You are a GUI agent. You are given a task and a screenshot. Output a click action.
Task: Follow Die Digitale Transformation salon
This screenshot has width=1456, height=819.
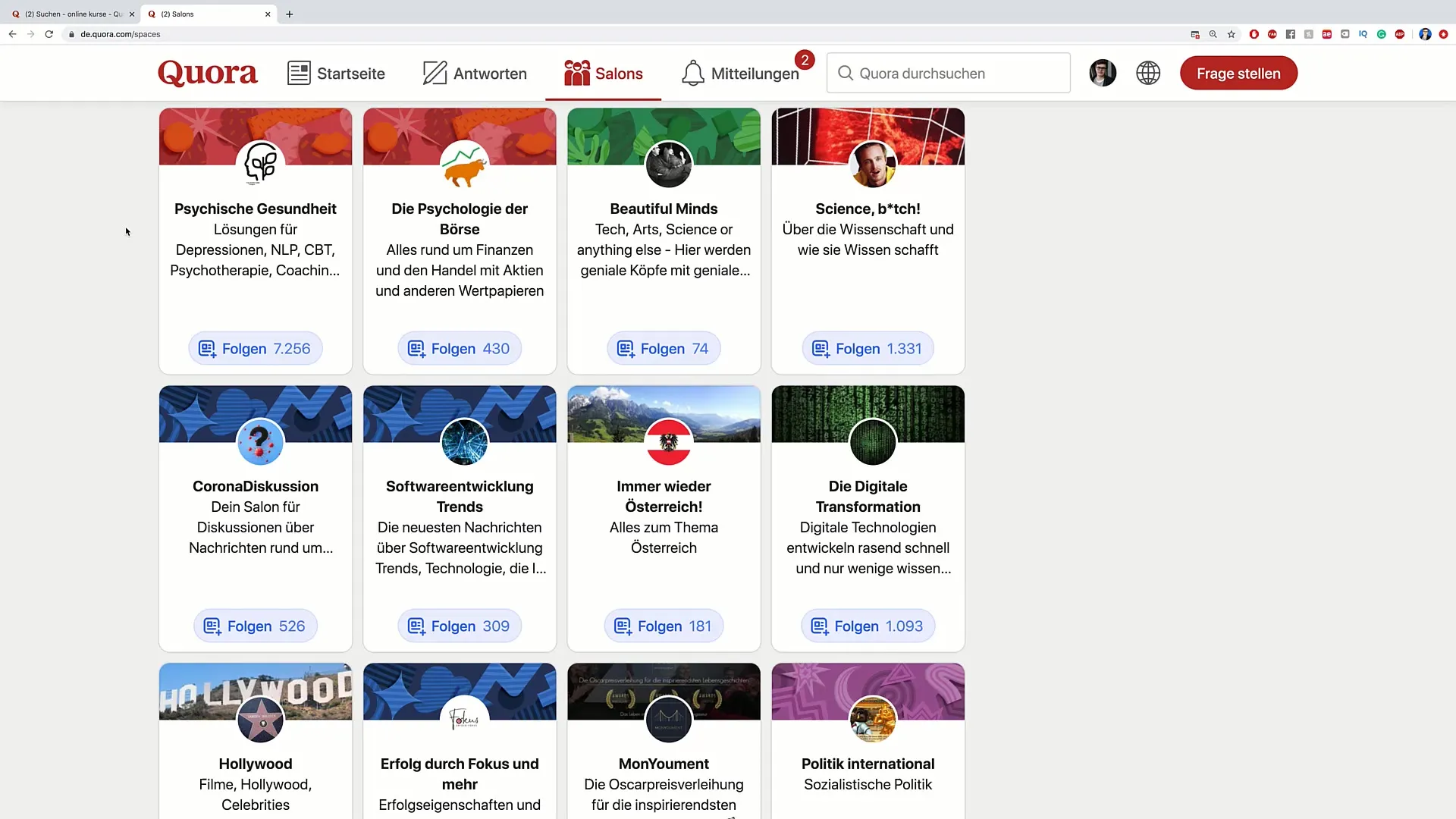tap(868, 626)
